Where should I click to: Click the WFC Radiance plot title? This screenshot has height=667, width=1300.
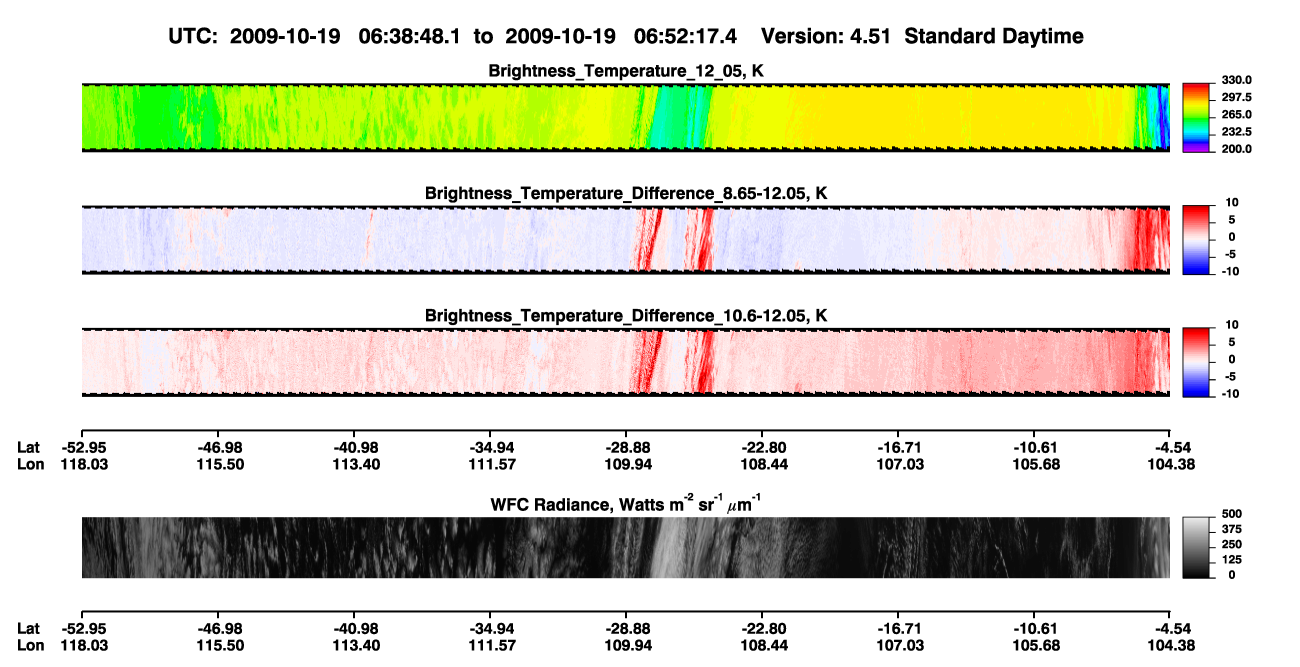(626, 503)
